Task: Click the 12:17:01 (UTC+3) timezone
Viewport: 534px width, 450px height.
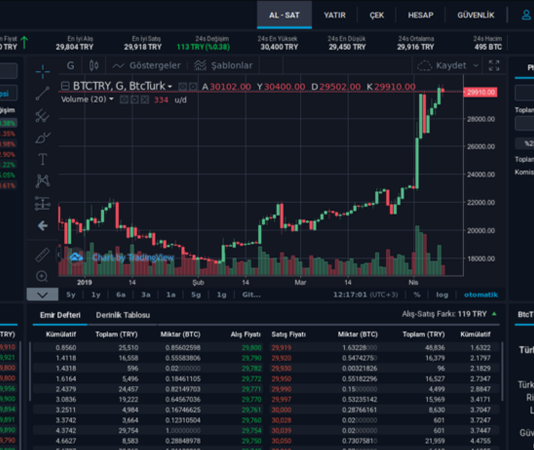Action: coord(365,295)
